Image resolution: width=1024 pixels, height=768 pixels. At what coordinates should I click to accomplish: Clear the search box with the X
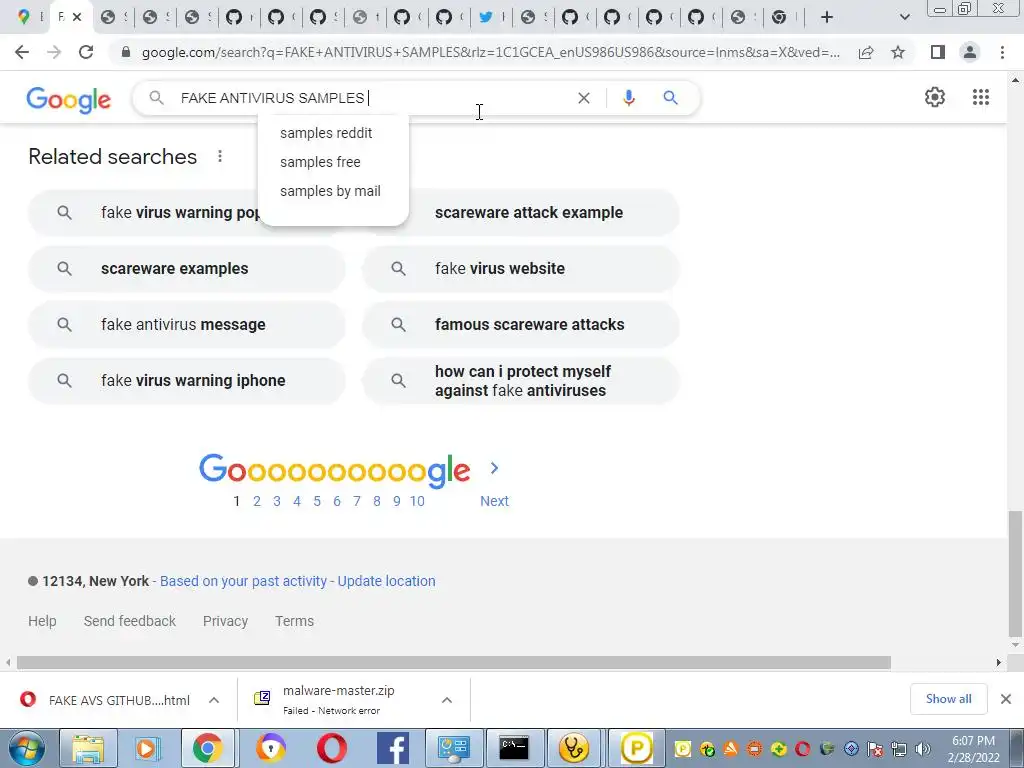pos(584,98)
